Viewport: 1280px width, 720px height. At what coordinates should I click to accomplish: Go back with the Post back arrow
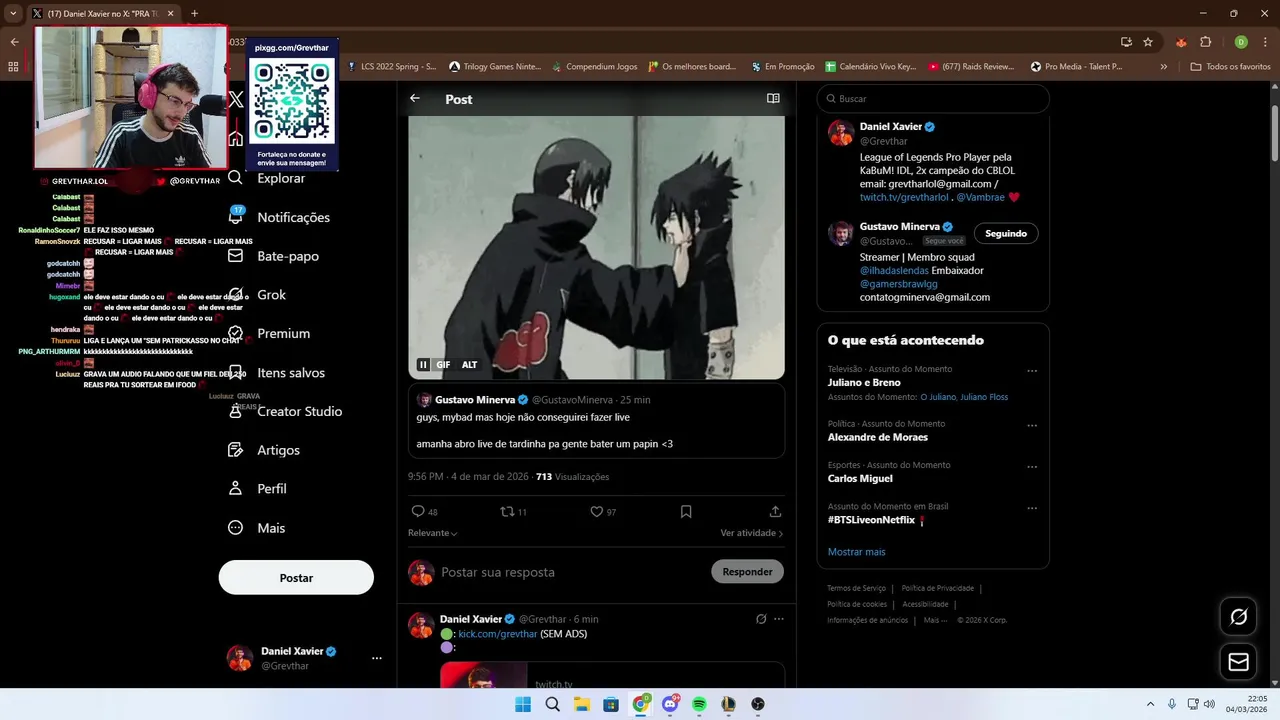pos(415,98)
